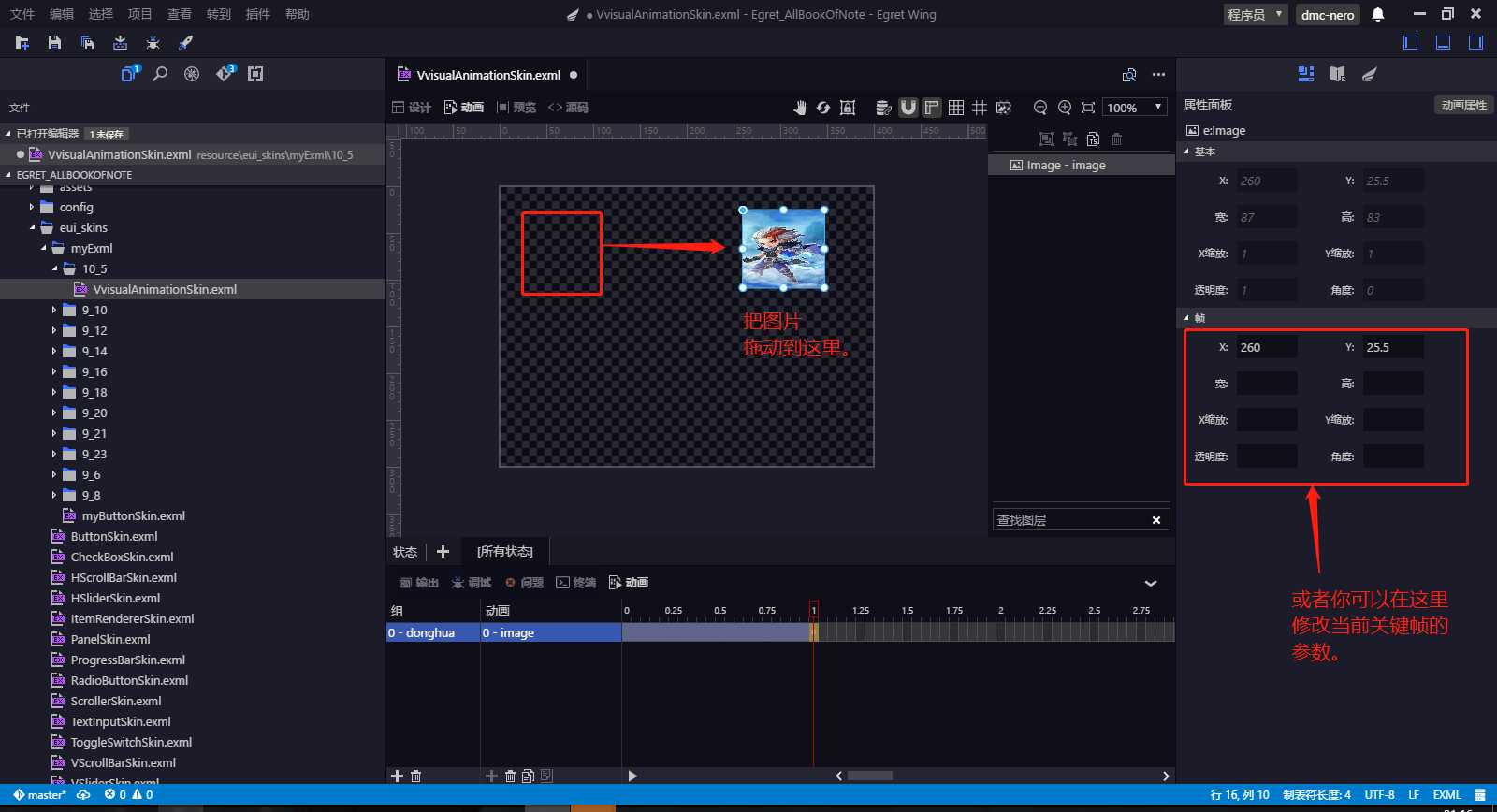Play the animation timeline

(x=632, y=776)
